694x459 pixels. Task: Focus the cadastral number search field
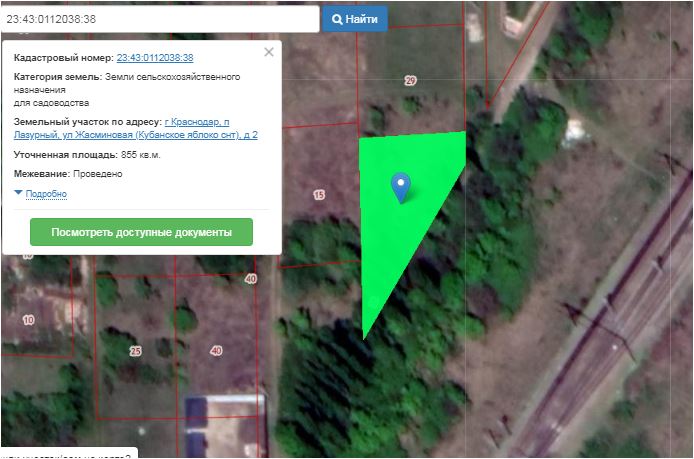160,19
